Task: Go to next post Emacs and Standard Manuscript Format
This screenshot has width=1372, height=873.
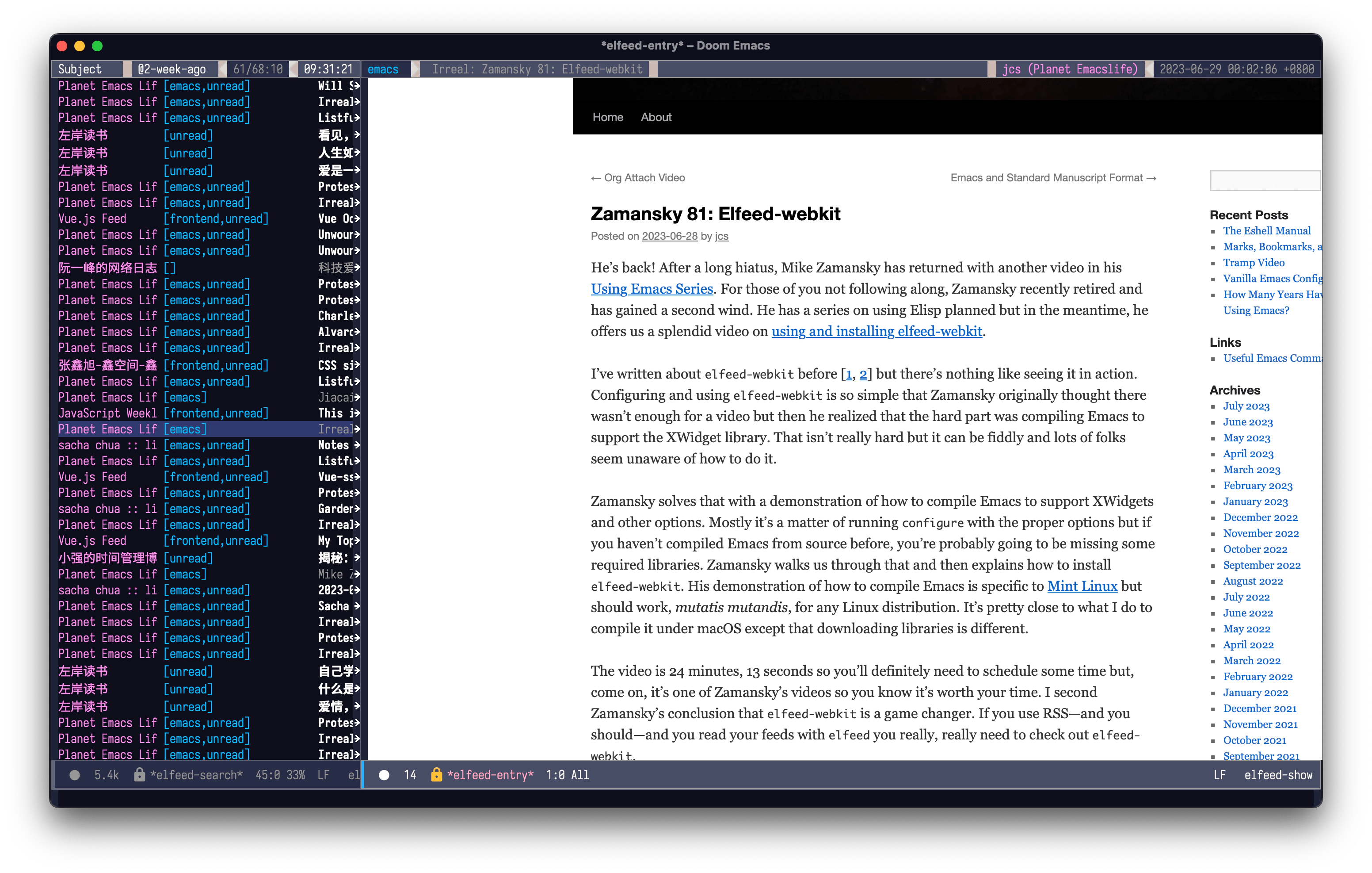Action: tap(1053, 178)
